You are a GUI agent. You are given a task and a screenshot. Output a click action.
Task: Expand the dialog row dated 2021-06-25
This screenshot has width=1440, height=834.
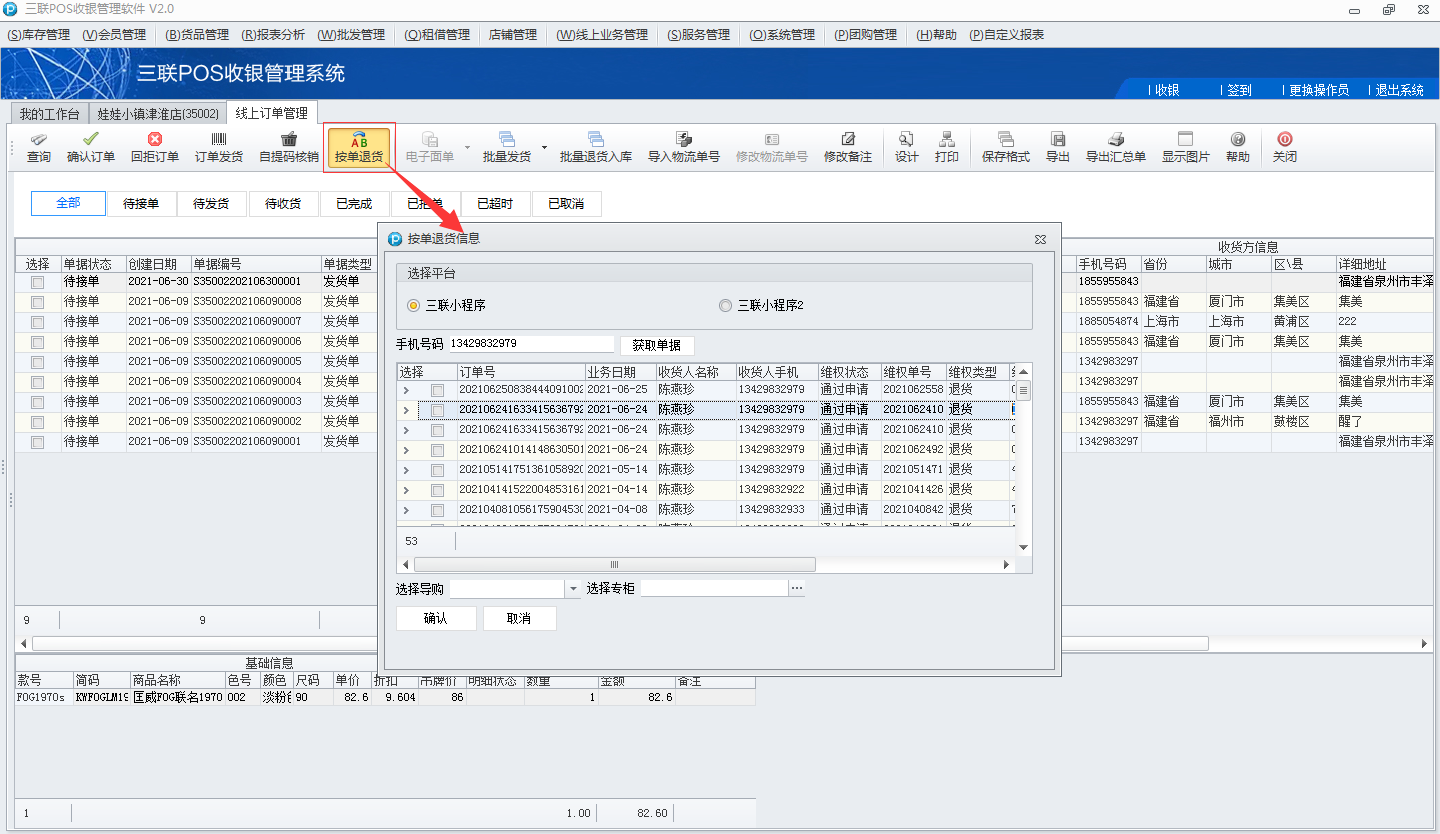click(x=406, y=390)
